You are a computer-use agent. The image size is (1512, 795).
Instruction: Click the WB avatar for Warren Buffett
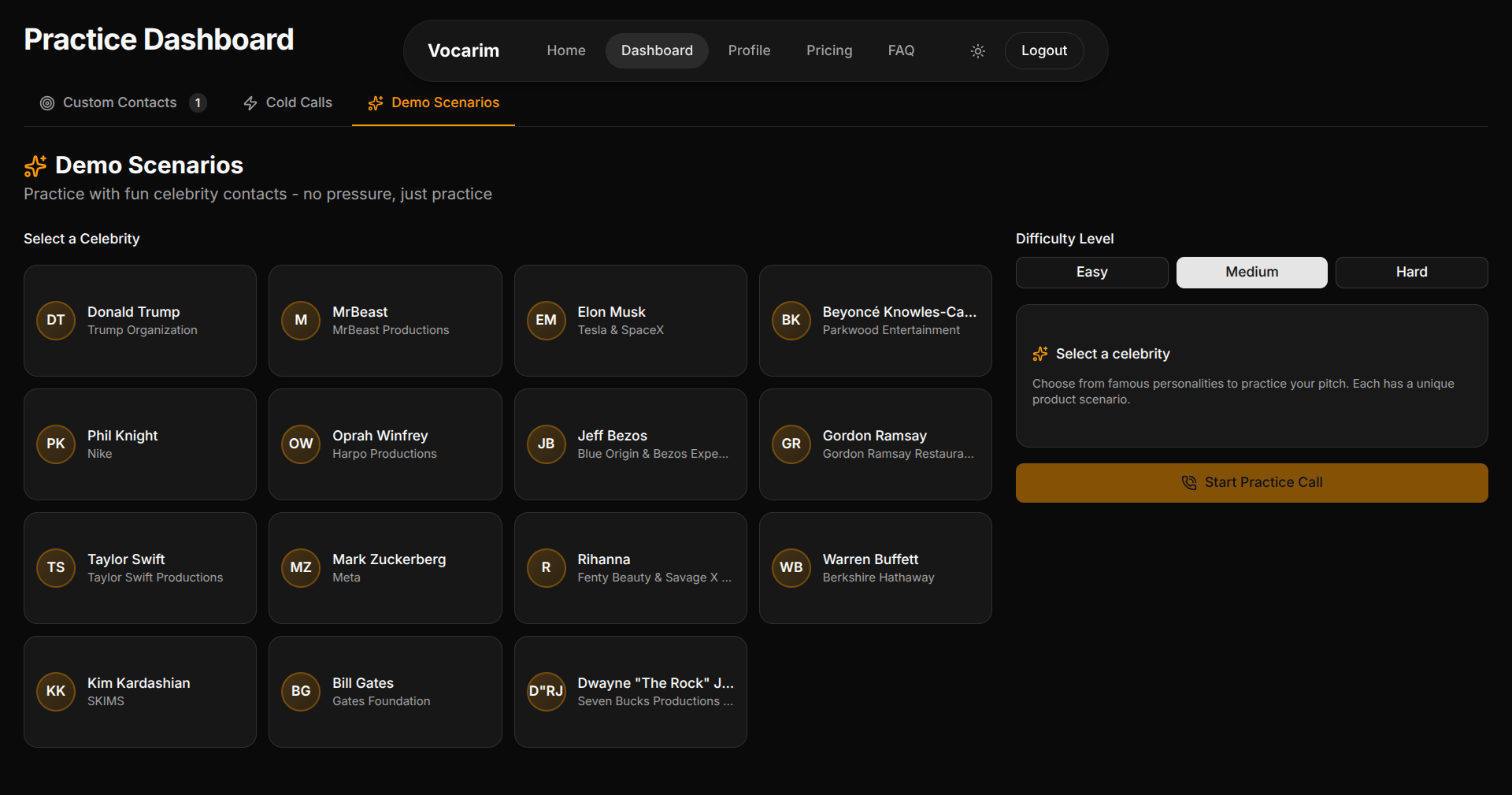point(791,567)
